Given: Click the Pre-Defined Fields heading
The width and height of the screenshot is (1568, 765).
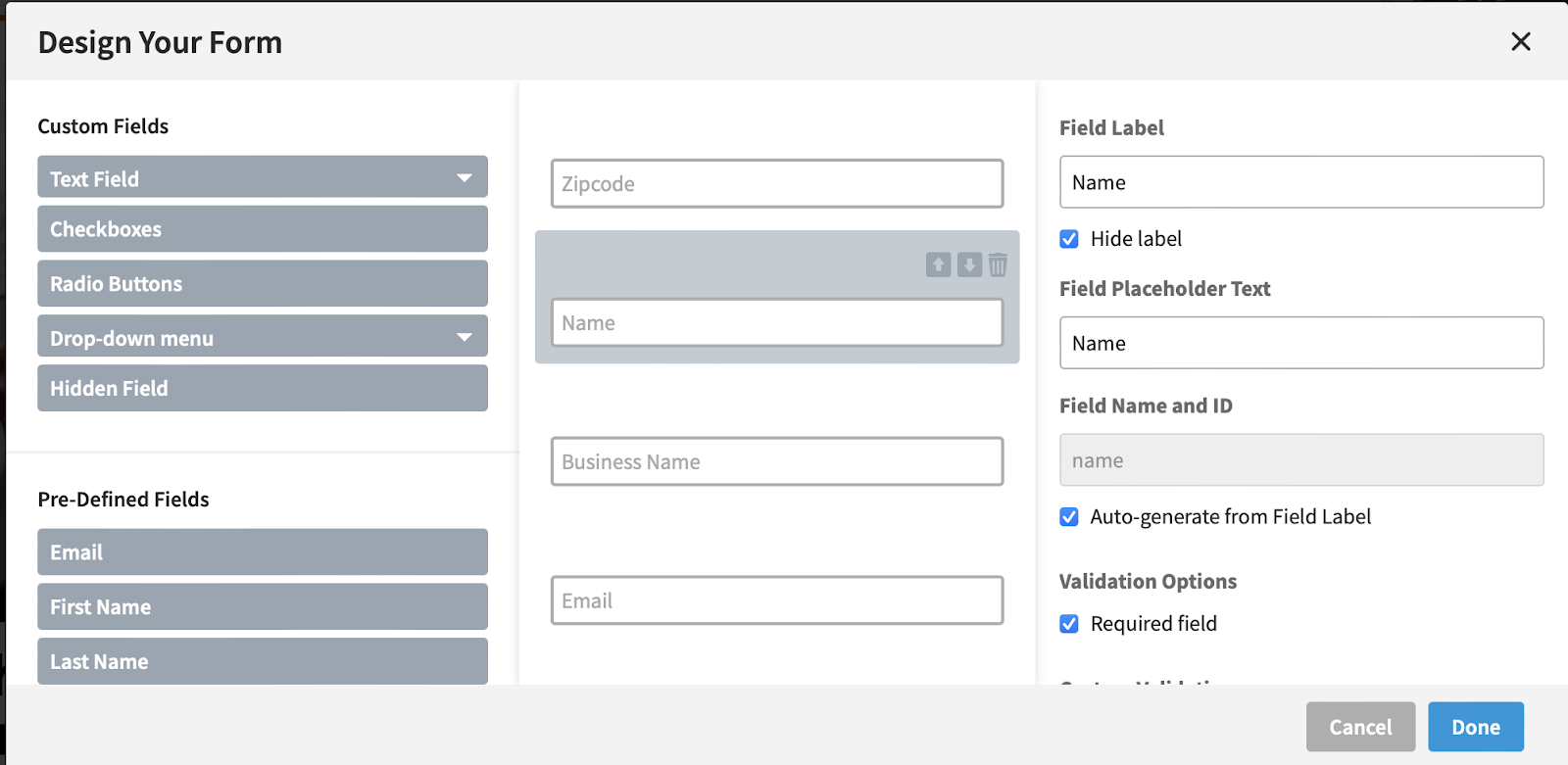Looking at the screenshot, I should pyautogui.click(x=123, y=500).
